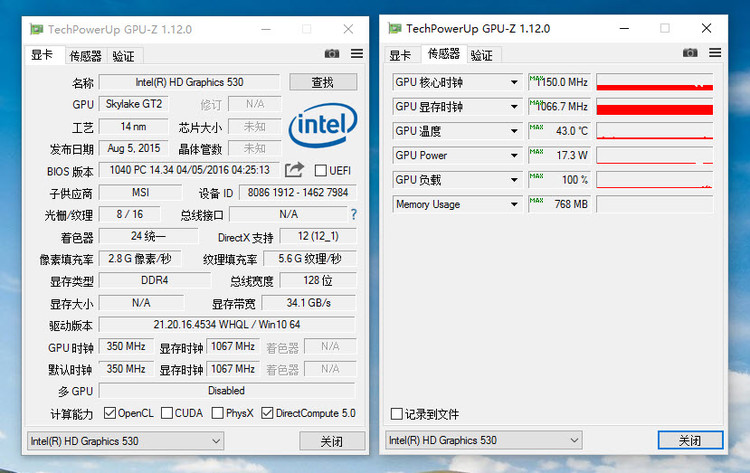Click the camera screenshot icon in left GPU-Z window
This screenshot has height=473, width=750.
[332, 54]
